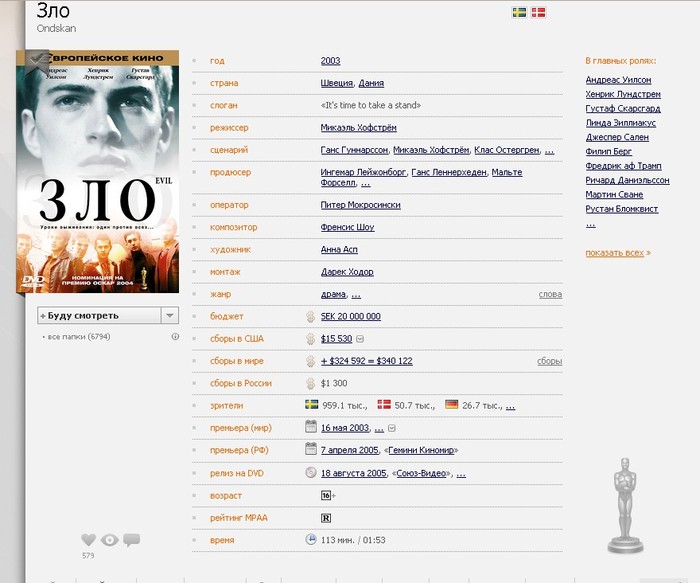Screen dimensions: 700x583
Task: Open the 7 апреля 2005 date link
Action: pyautogui.click(x=350, y=450)
